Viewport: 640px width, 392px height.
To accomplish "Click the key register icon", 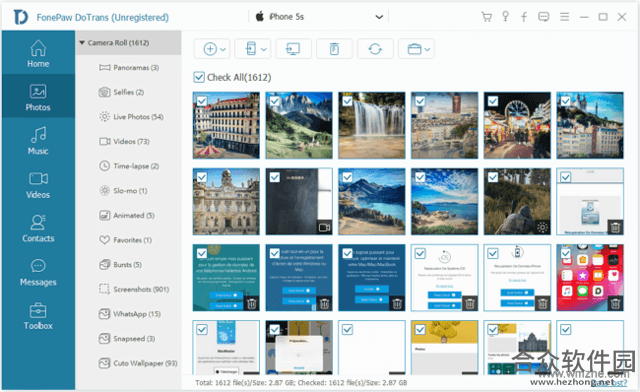I will (505, 17).
